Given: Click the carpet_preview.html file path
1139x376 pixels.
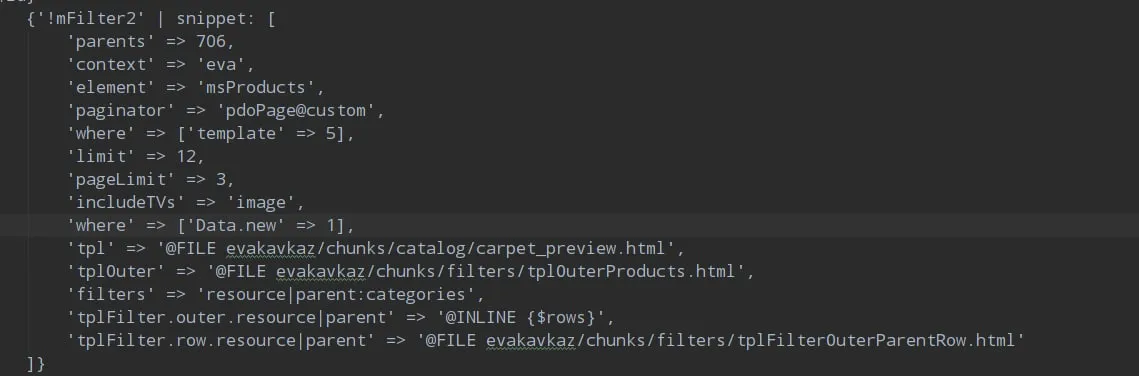Looking at the screenshot, I should click(417, 249).
